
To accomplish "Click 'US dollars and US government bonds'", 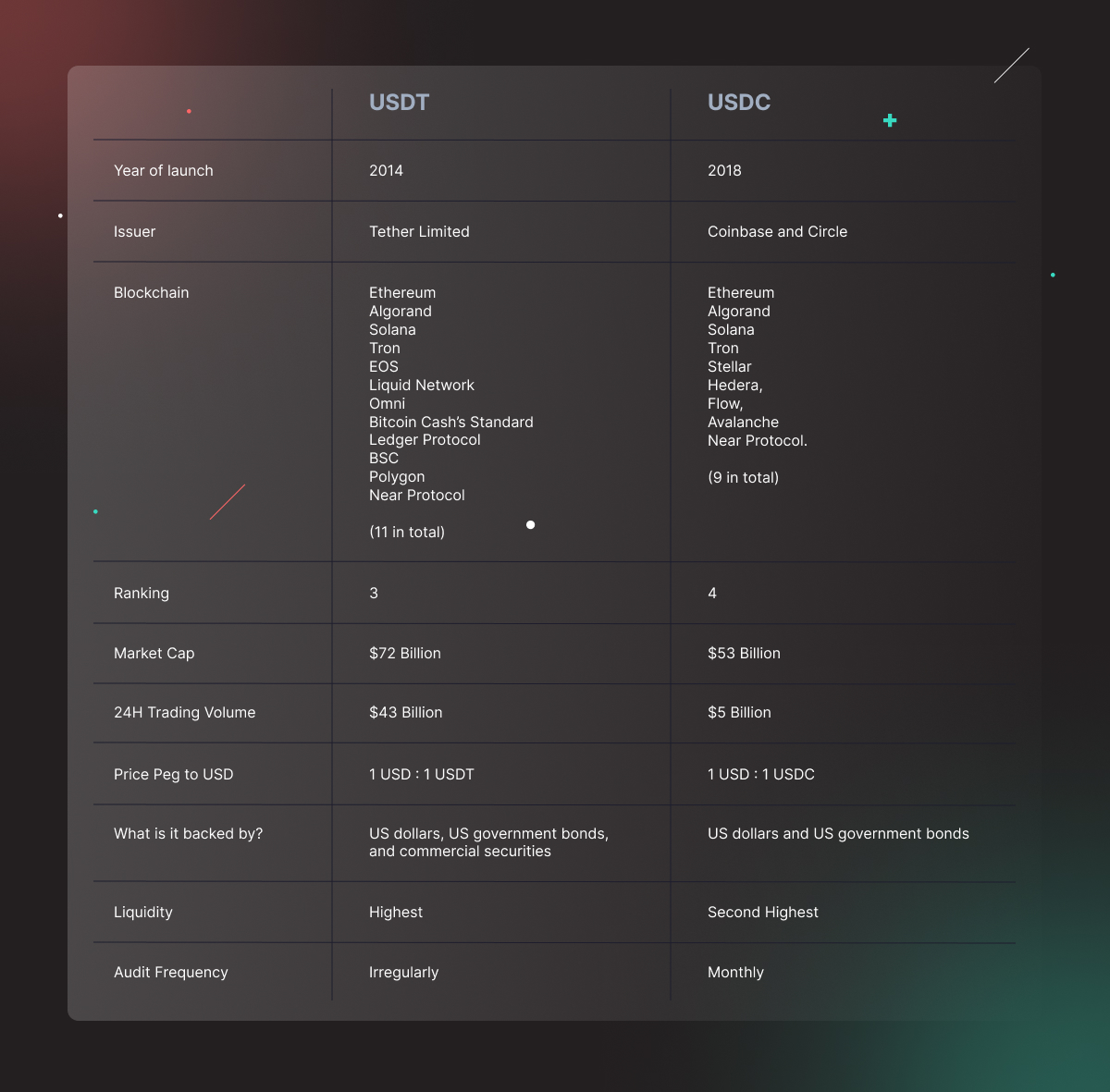I will coord(838,833).
